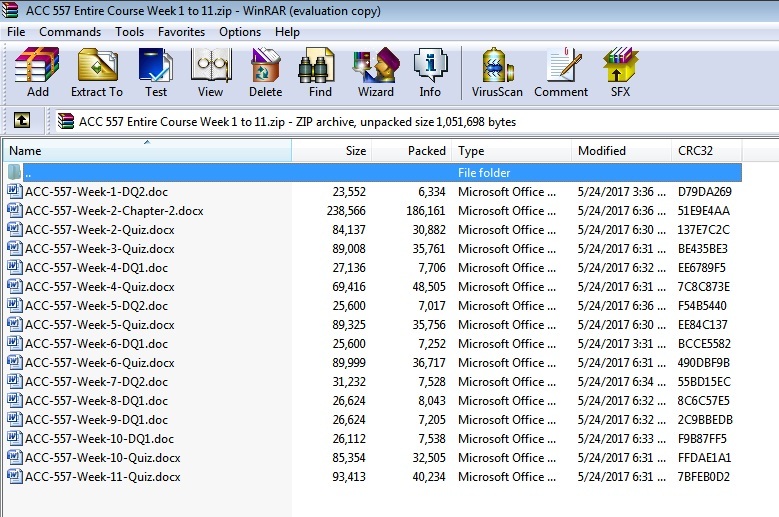
Task: Go up one level with arrow button
Action: 21,121
